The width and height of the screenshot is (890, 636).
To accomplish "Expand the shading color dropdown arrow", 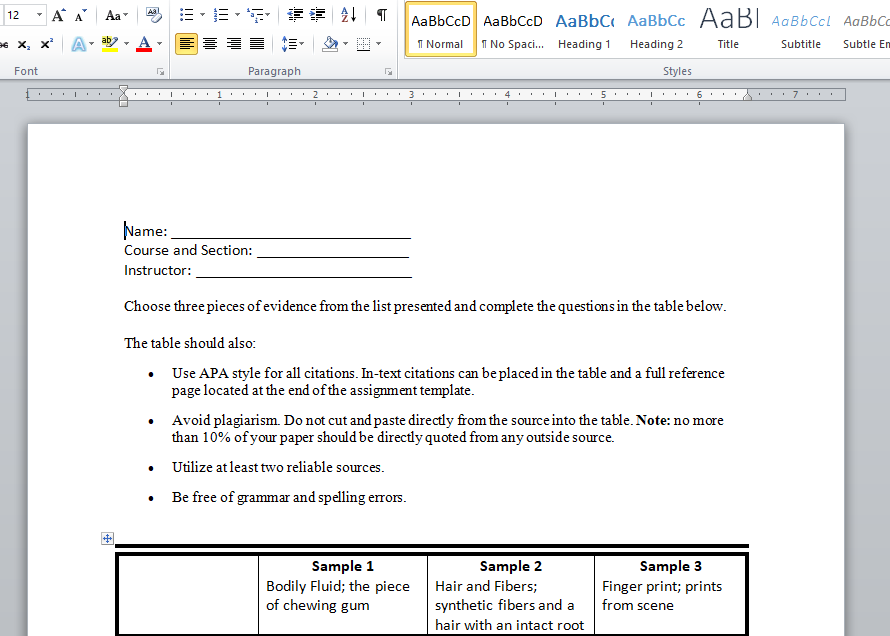I will pyautogui.click(x=345, y=44).
